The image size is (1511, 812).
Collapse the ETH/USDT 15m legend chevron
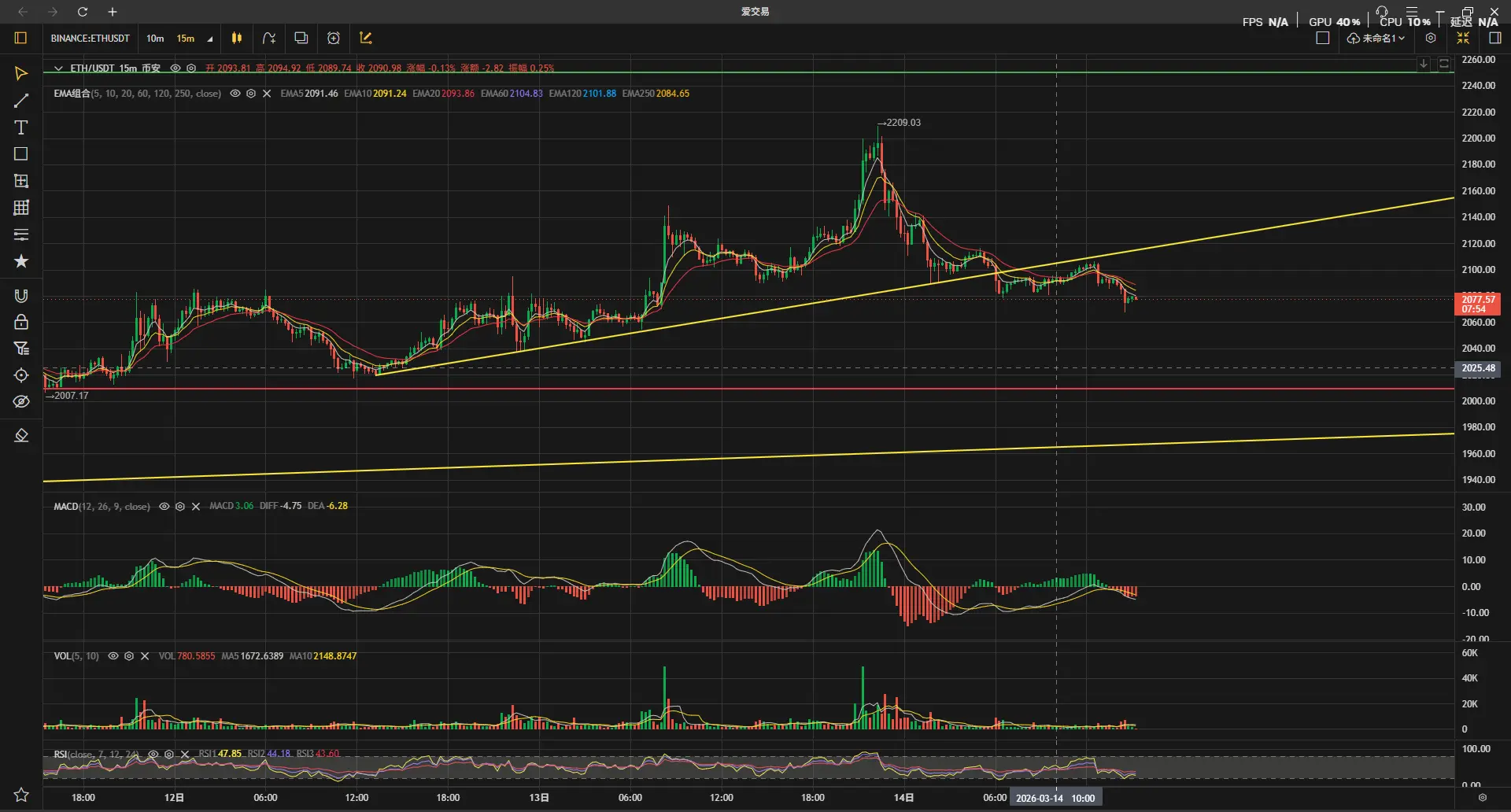(58, 68)
